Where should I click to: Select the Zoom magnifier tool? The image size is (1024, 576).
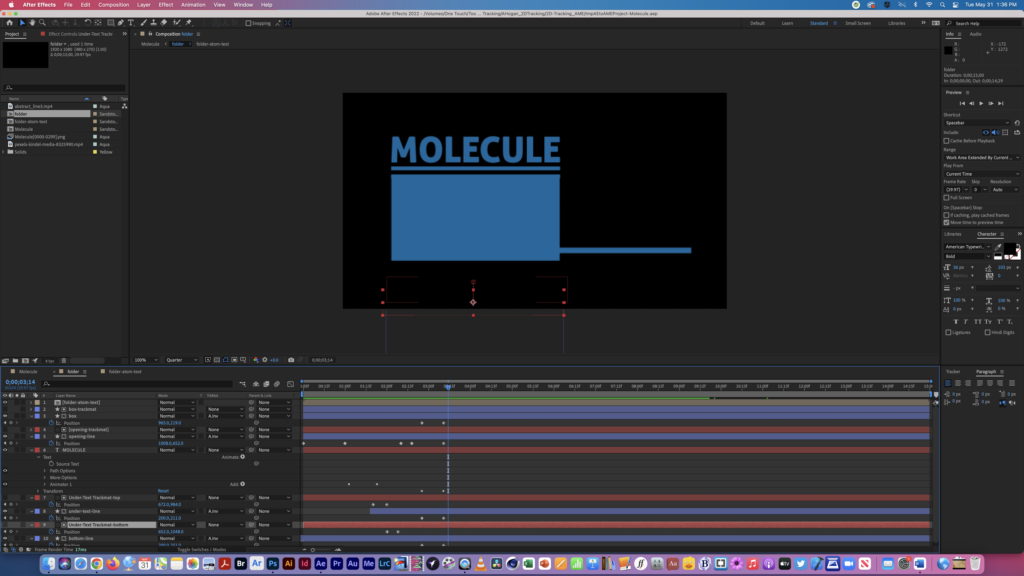pos(42,23)
